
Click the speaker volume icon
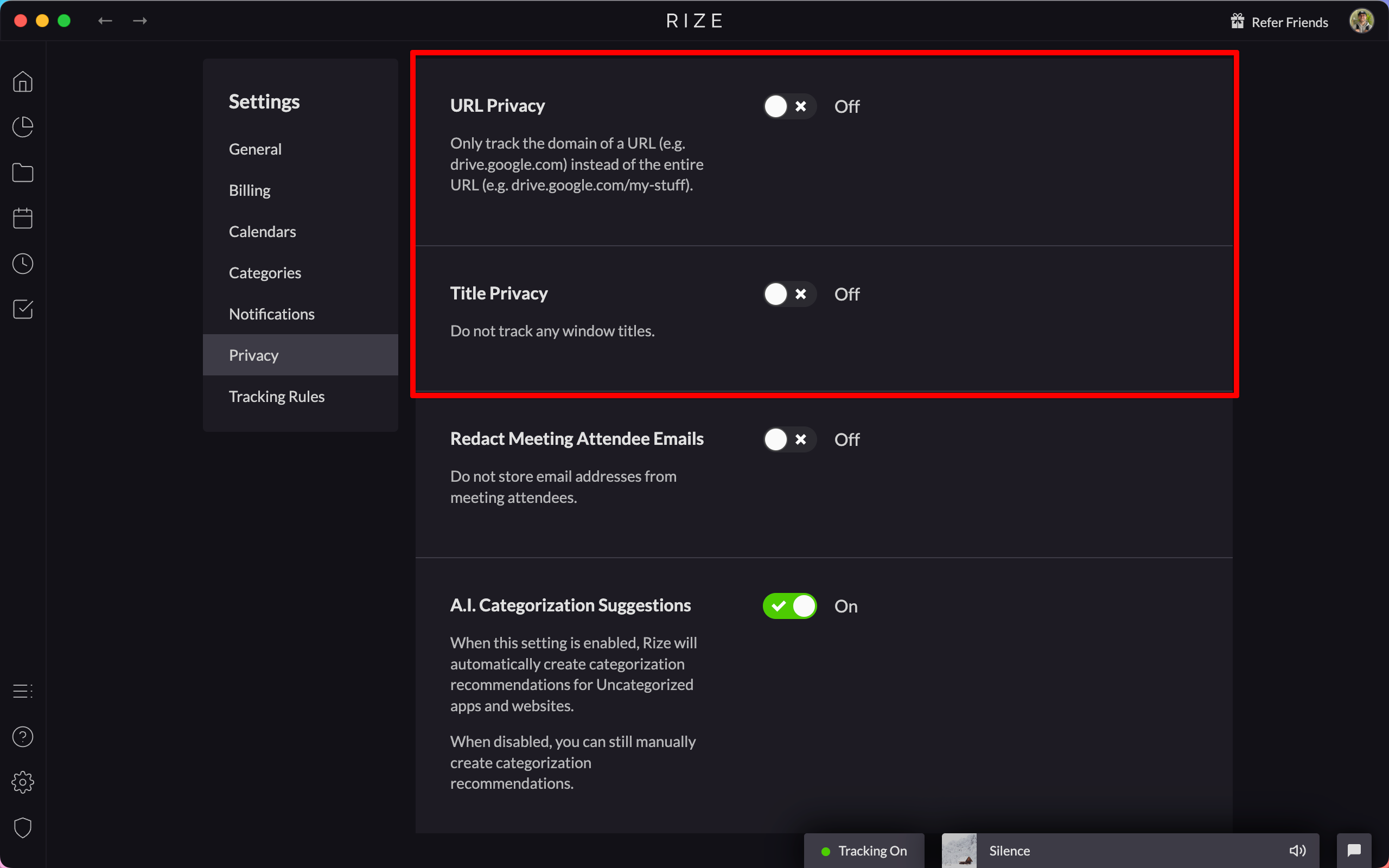1298,851
